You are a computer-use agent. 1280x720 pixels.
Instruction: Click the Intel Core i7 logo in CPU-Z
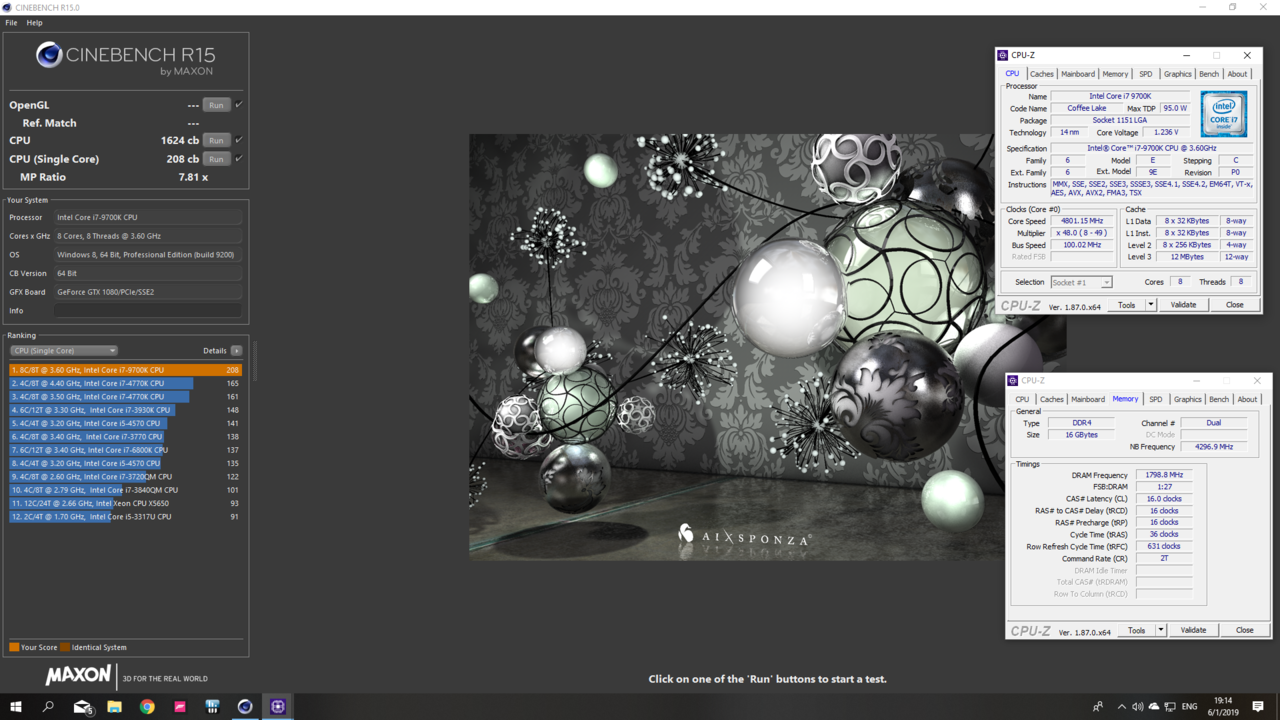pos(1223,114)
